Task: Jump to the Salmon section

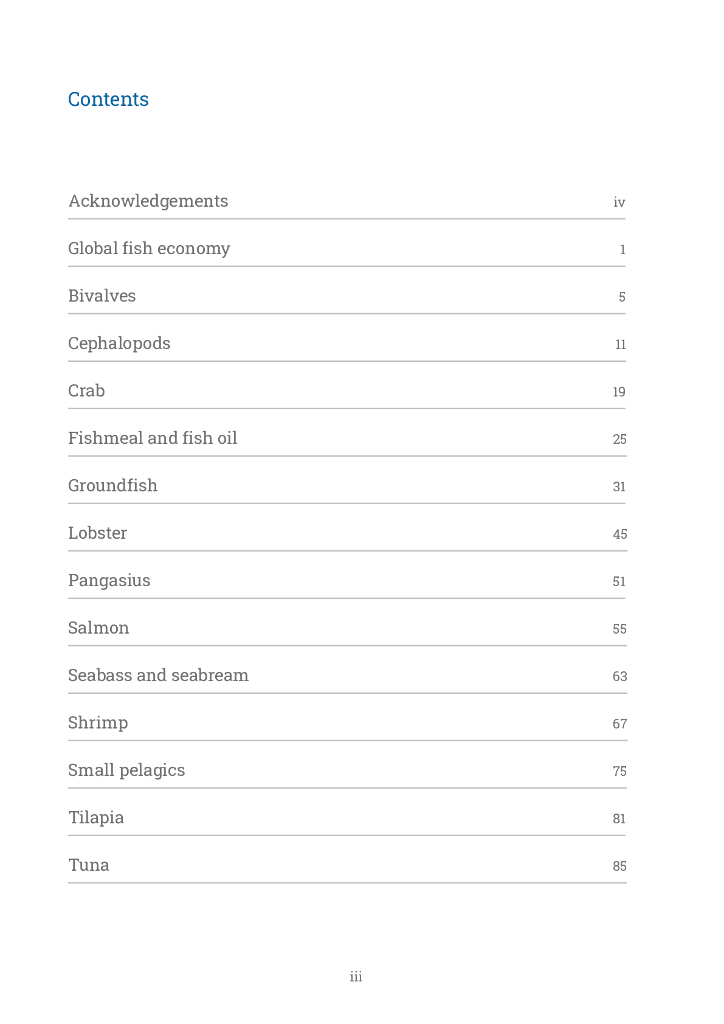Action: (98, 628)
